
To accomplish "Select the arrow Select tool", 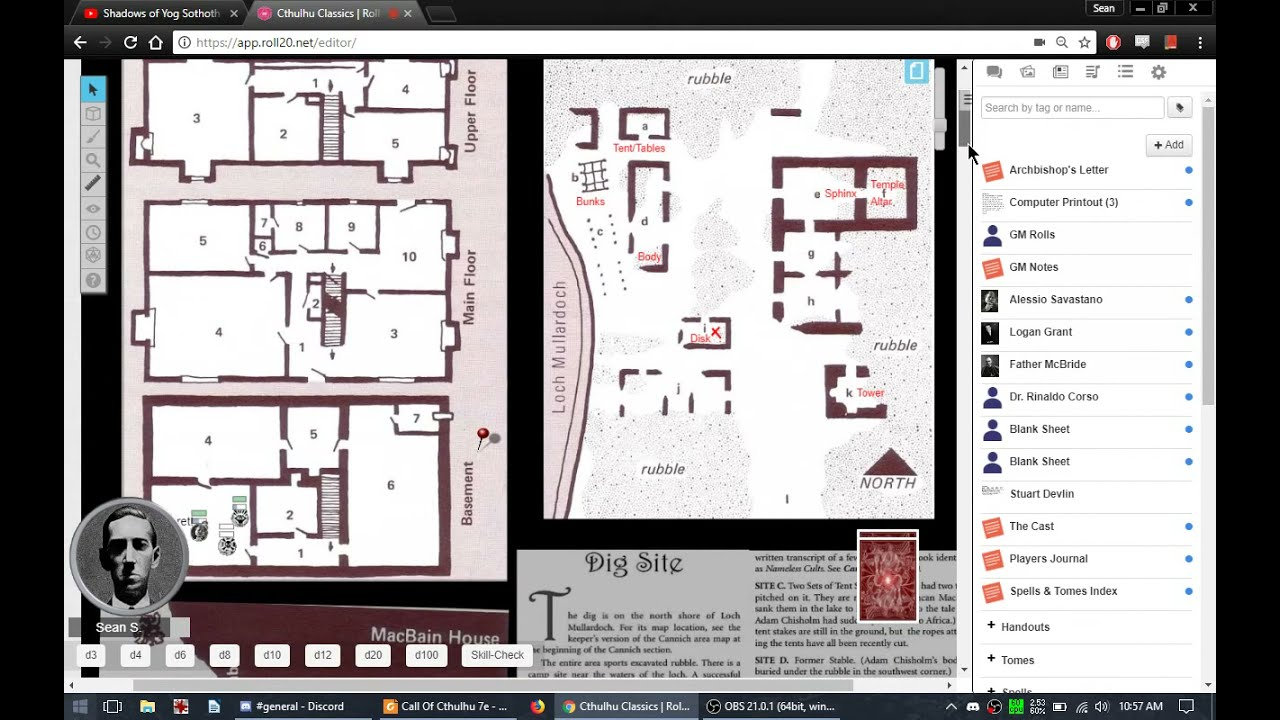I will pos(93,90).
